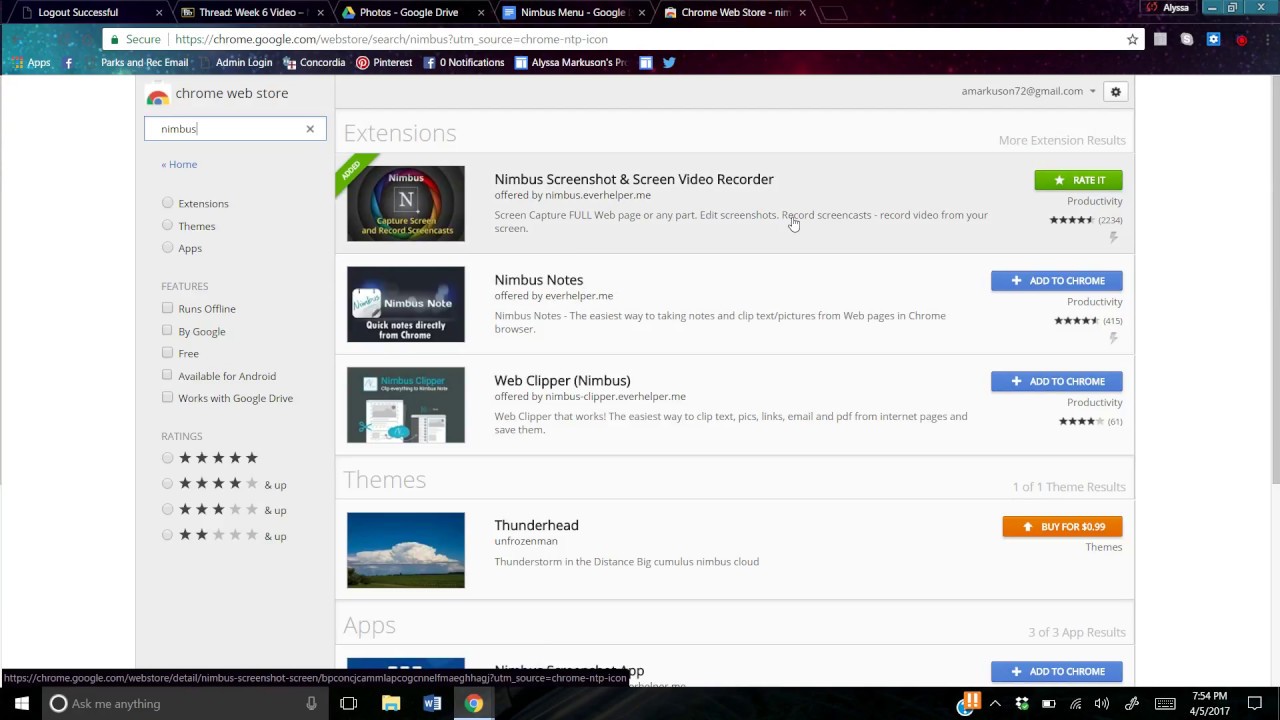
Task: Open the amarkuson72@gmail.com account dropdown
Action: tap(1028, 91)
